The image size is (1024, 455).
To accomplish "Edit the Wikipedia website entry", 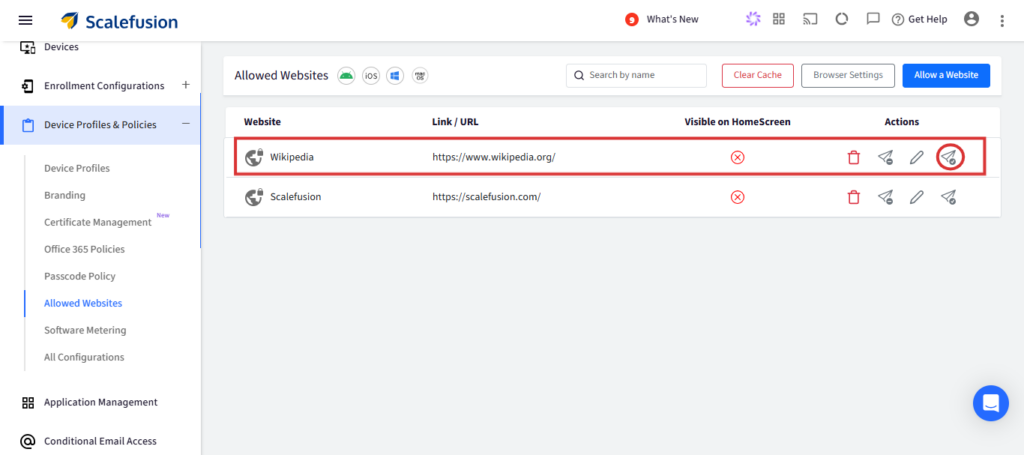I will coord(917,157).
